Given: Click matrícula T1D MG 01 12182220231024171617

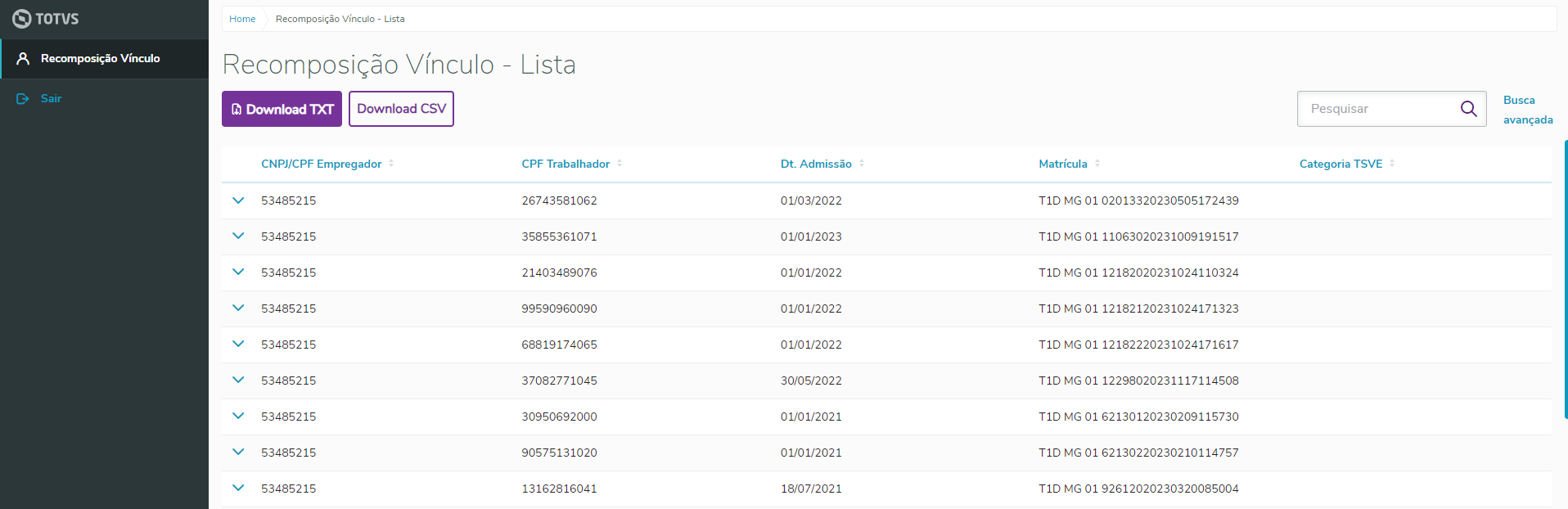Looking at the screenshot, I should 1138,345.
